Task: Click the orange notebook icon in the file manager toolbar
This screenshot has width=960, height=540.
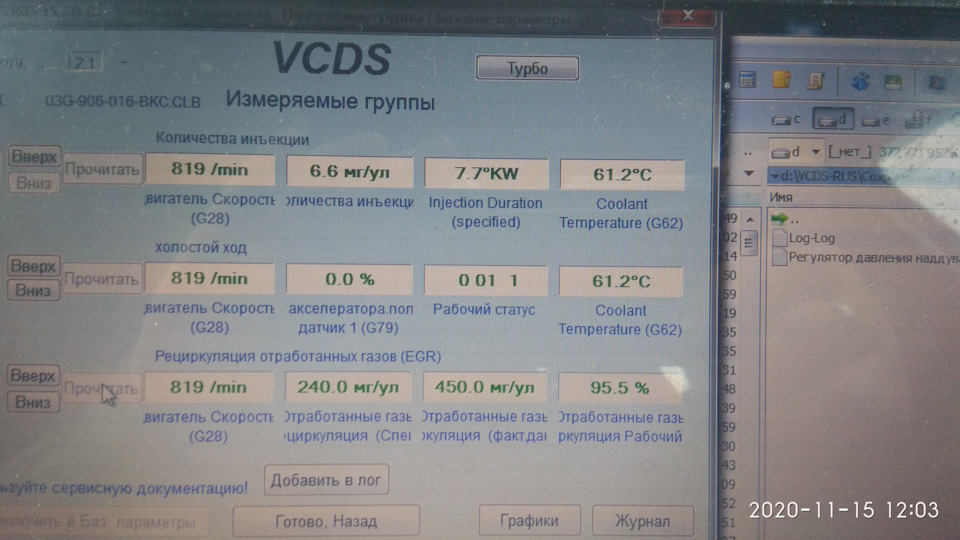Action: pyautogui.click(x=781, y=80)
